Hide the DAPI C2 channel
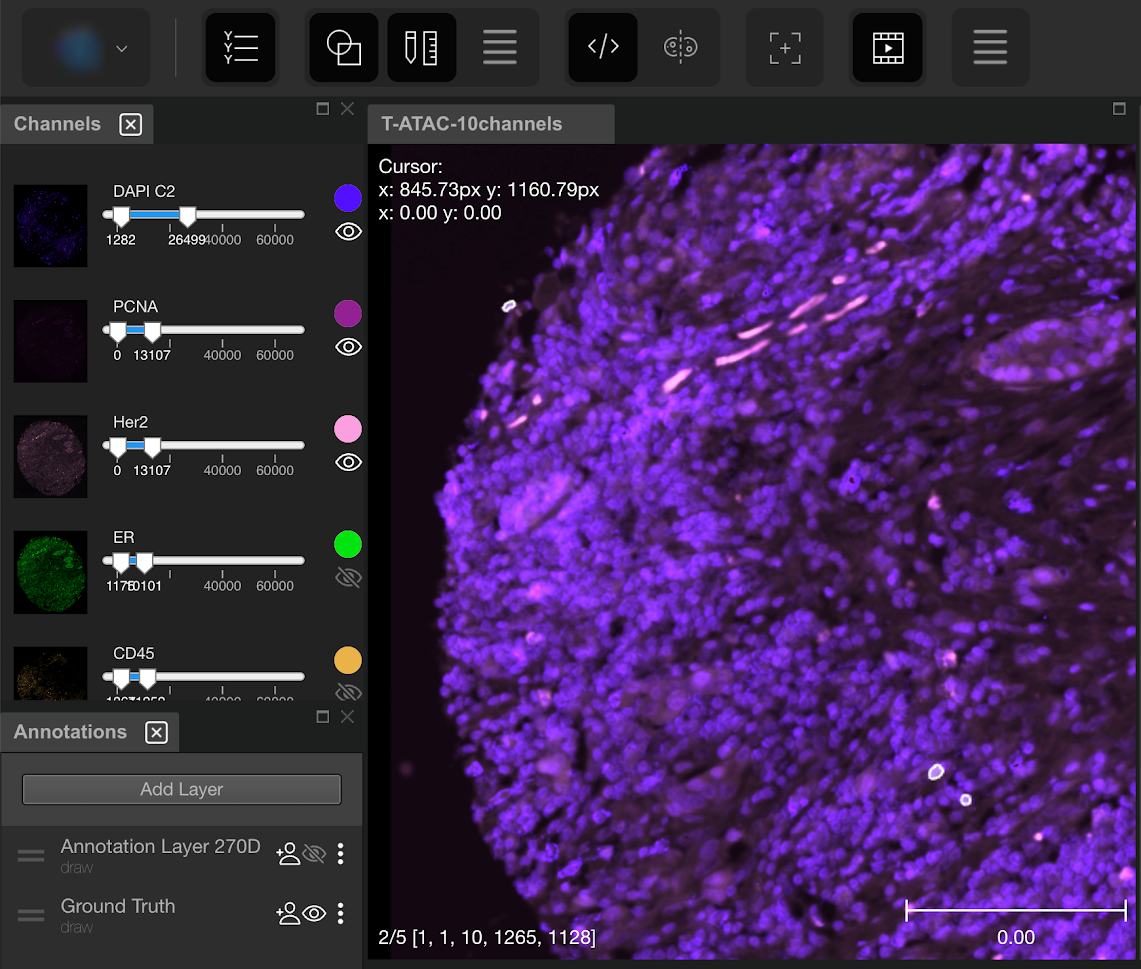The height and width of the screenshot is (969, 1141). pyautogui.click(x=348, y=232)
